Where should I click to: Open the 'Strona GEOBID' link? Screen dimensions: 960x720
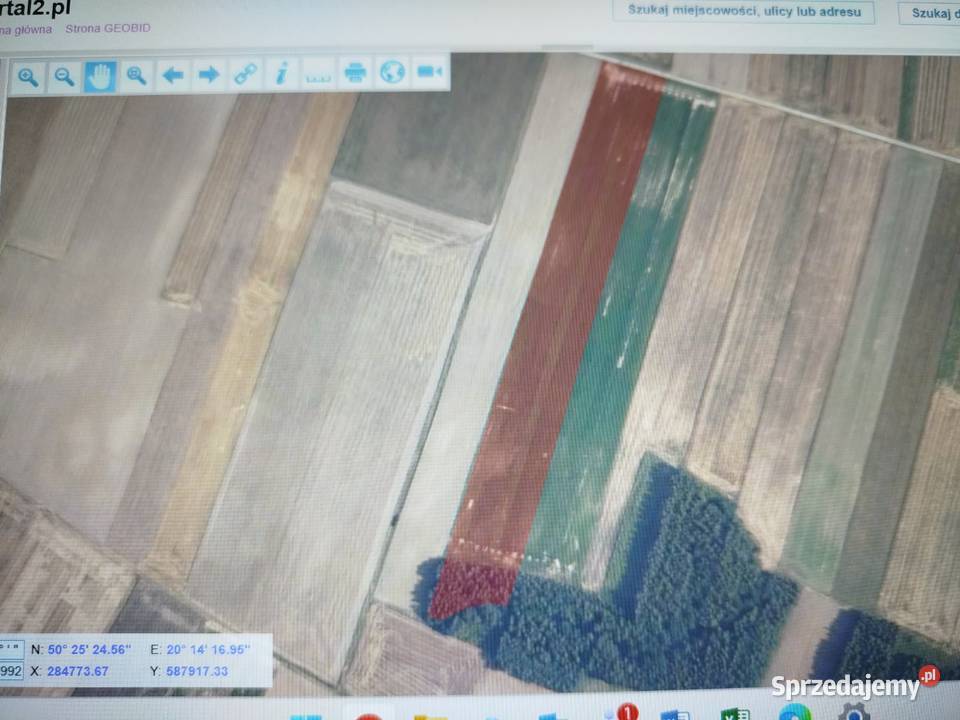(x=108, y=28)
